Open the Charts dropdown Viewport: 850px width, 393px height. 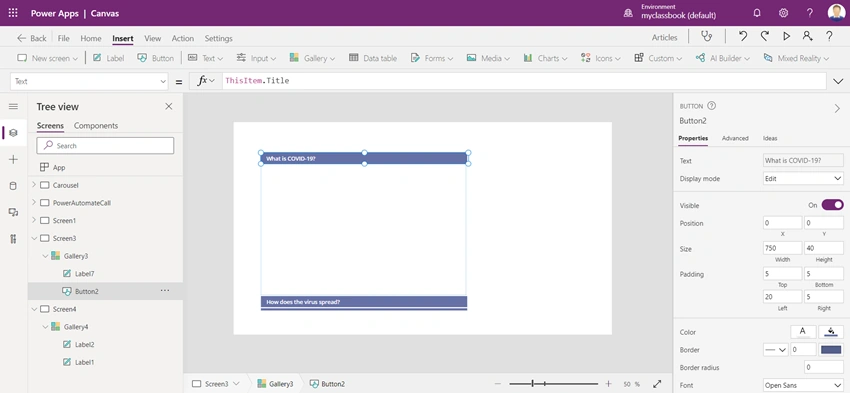tap(545, 58)
